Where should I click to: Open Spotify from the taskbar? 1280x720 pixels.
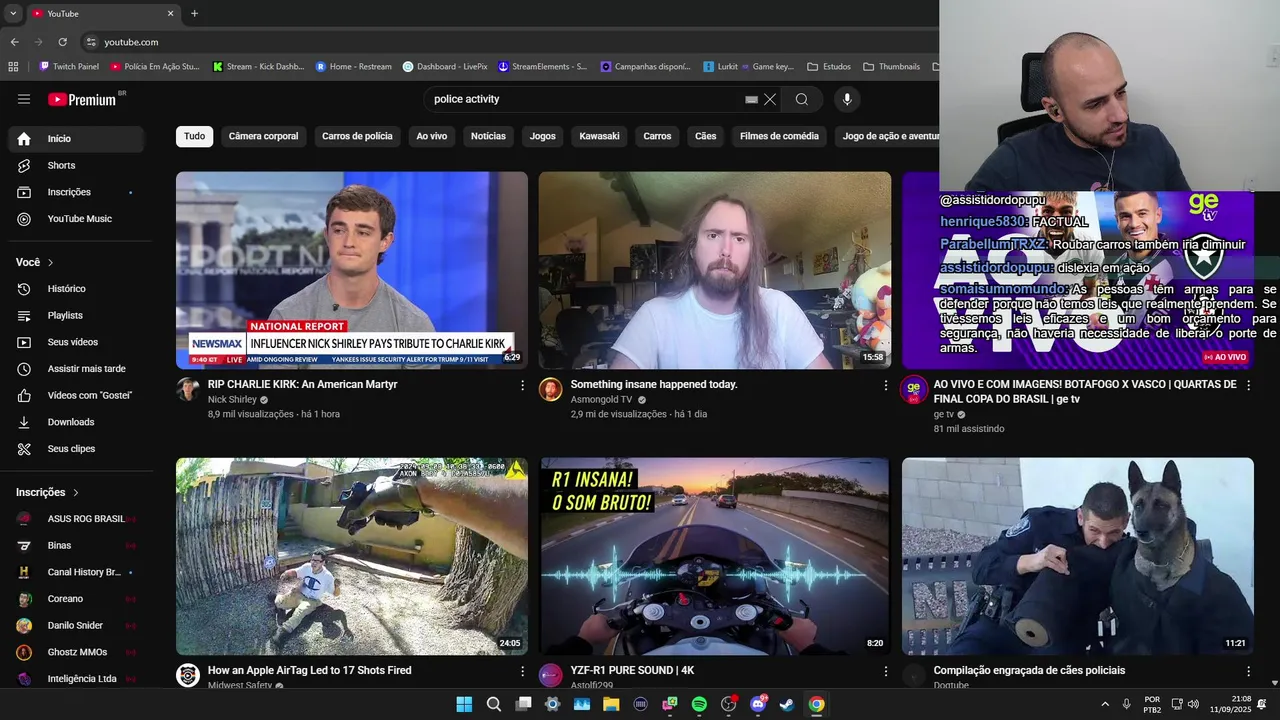point(699,704)
